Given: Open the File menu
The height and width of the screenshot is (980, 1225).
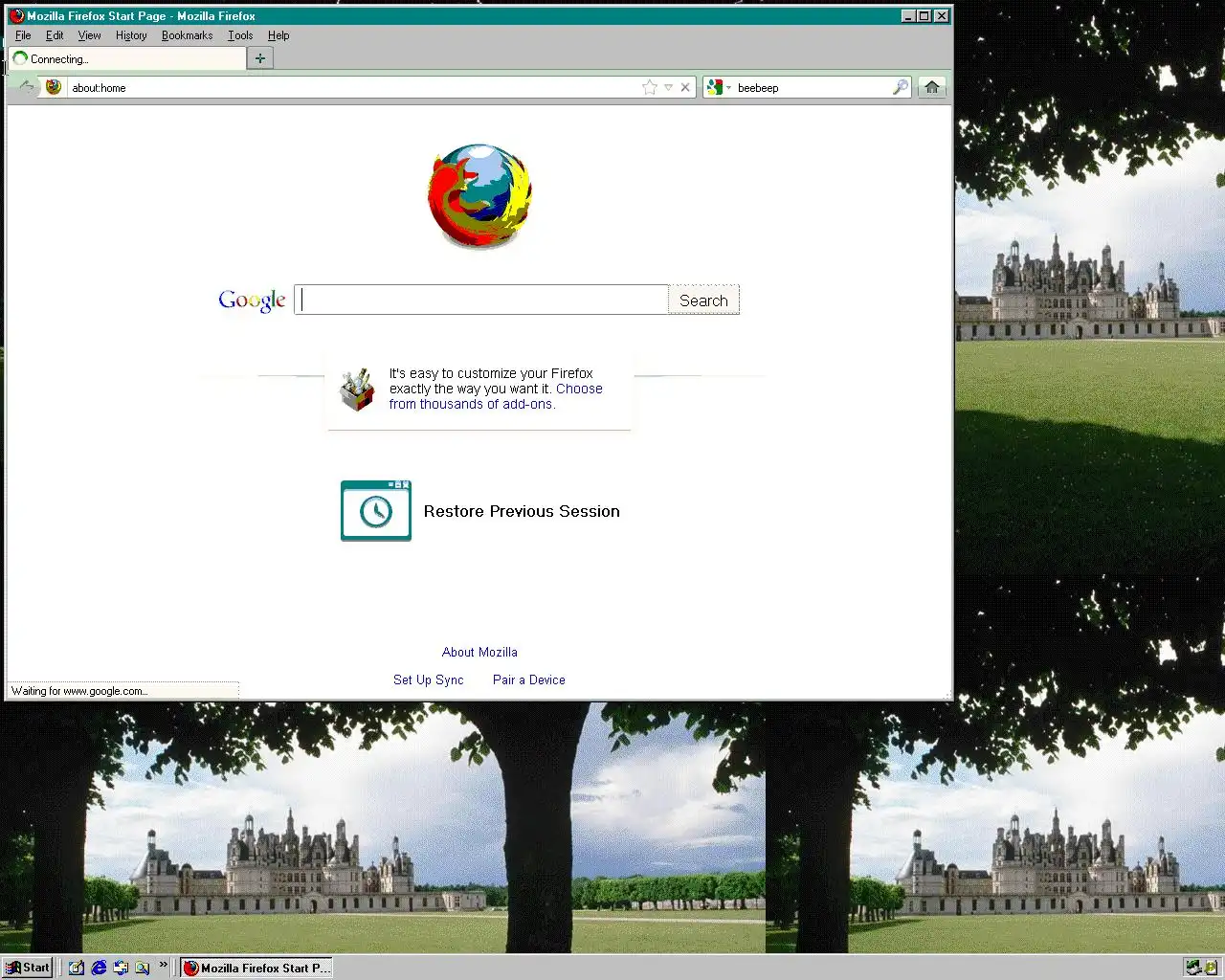Looking at the screenshot, I should (23, 35).
